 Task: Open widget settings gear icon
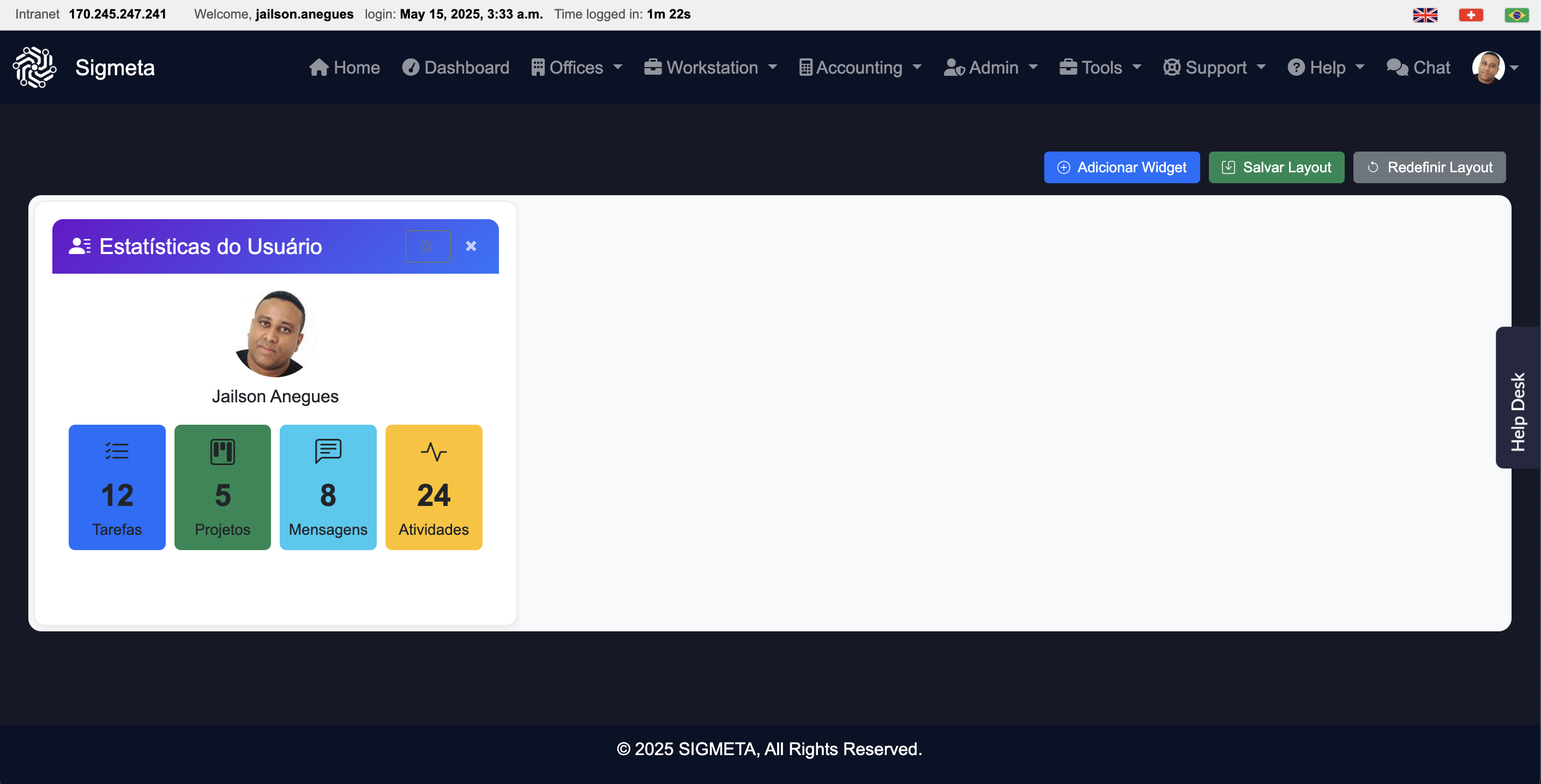(427, 246)
